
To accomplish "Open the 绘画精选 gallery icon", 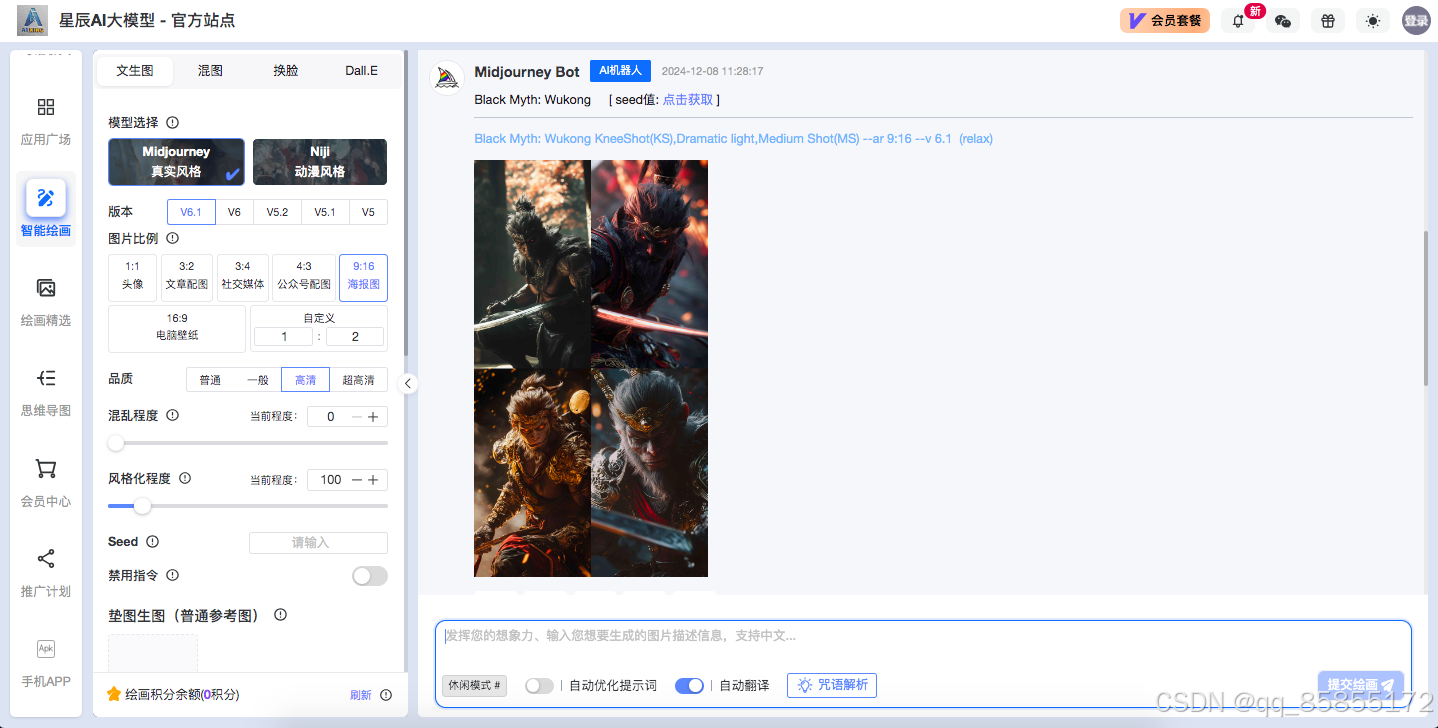I will pos(46,288).
